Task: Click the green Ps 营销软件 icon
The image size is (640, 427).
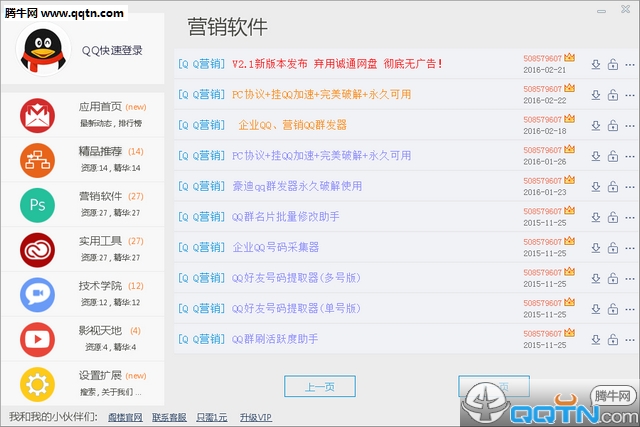Action: [39, 204]
